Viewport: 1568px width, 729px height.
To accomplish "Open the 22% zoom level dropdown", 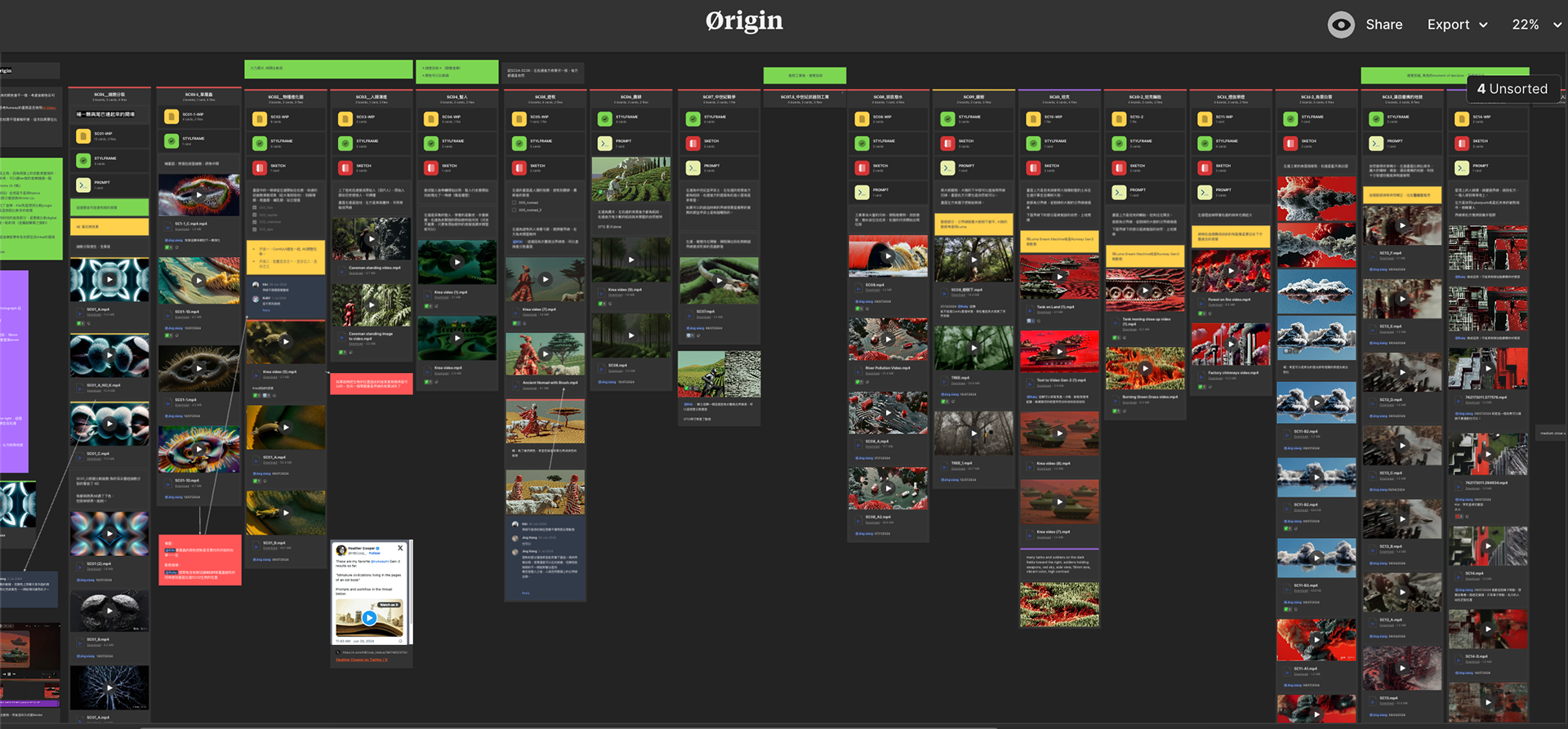I will tap(1536, 24).
